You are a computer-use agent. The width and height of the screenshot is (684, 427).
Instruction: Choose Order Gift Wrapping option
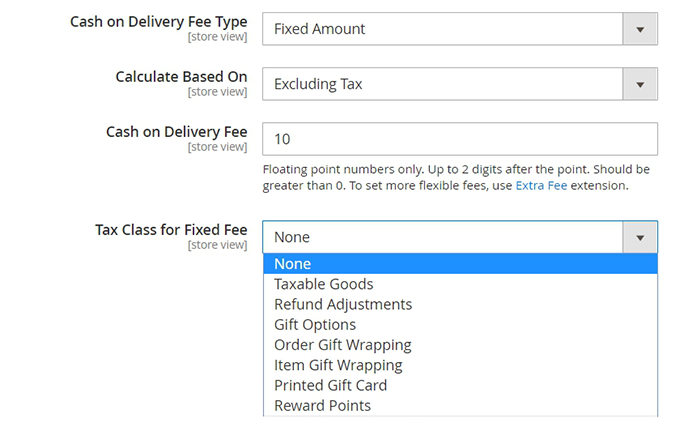342,345
